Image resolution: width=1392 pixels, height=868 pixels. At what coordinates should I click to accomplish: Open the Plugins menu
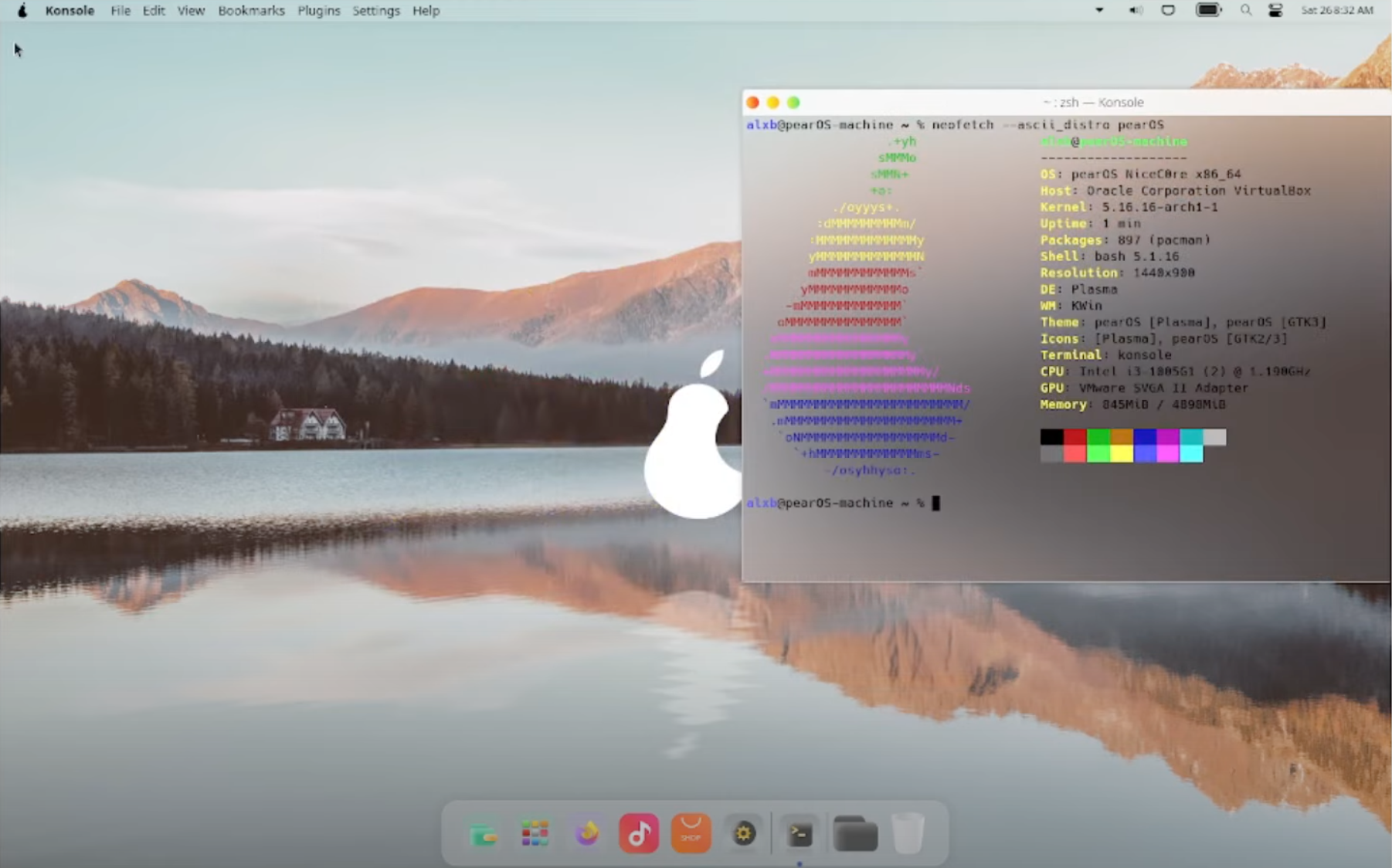pyautogui.click(x=319, y=11)
